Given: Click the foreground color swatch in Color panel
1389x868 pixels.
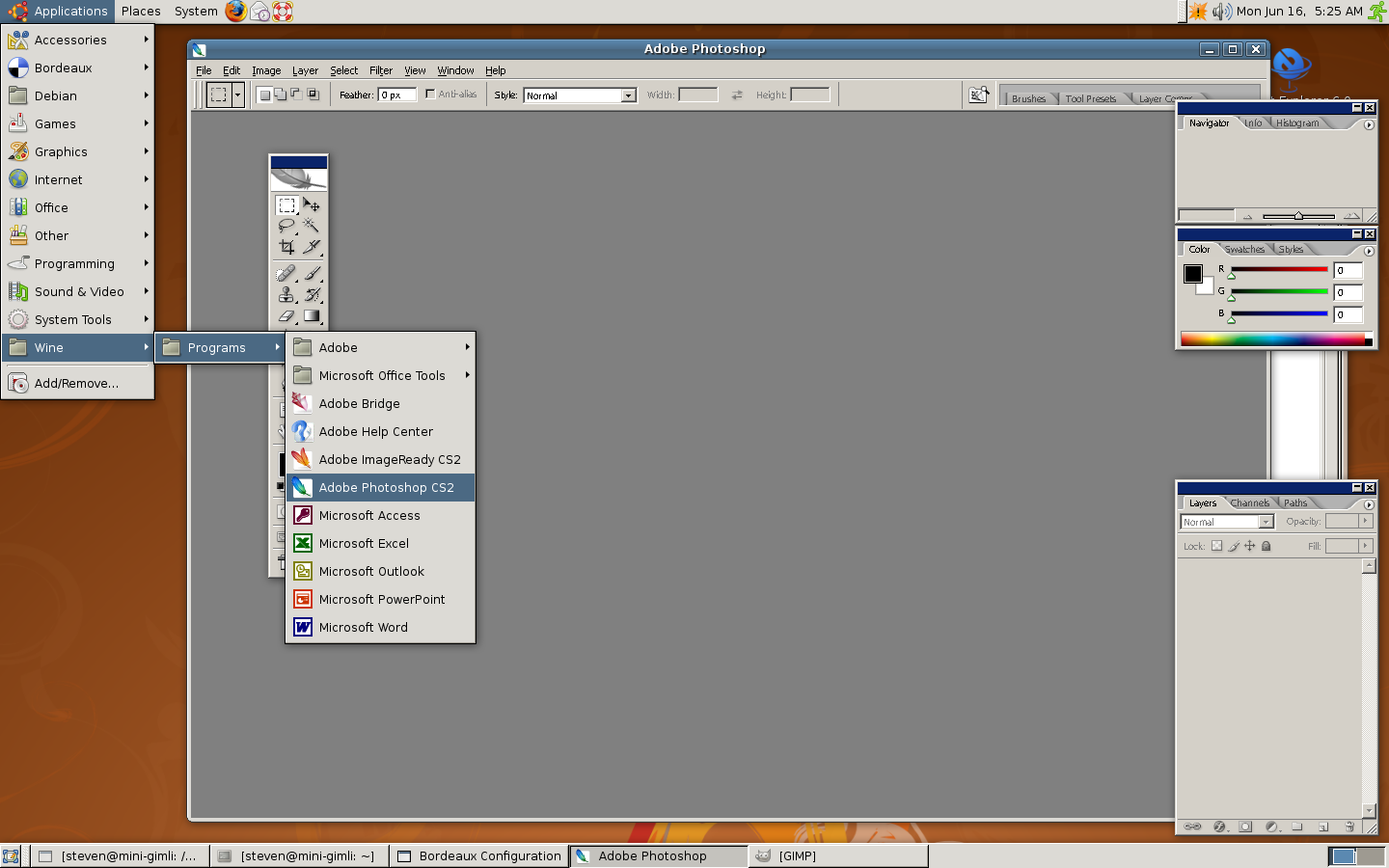Looking at the screenshot, I should pyautogui.click(x=1193, y=273).
